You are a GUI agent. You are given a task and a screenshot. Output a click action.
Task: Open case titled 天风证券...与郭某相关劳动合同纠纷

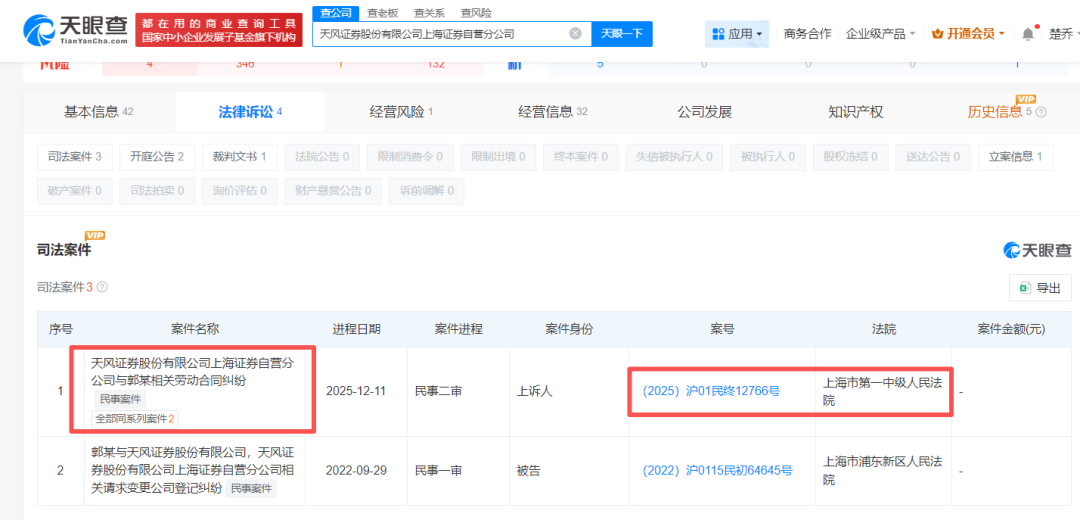pos(194,370)
